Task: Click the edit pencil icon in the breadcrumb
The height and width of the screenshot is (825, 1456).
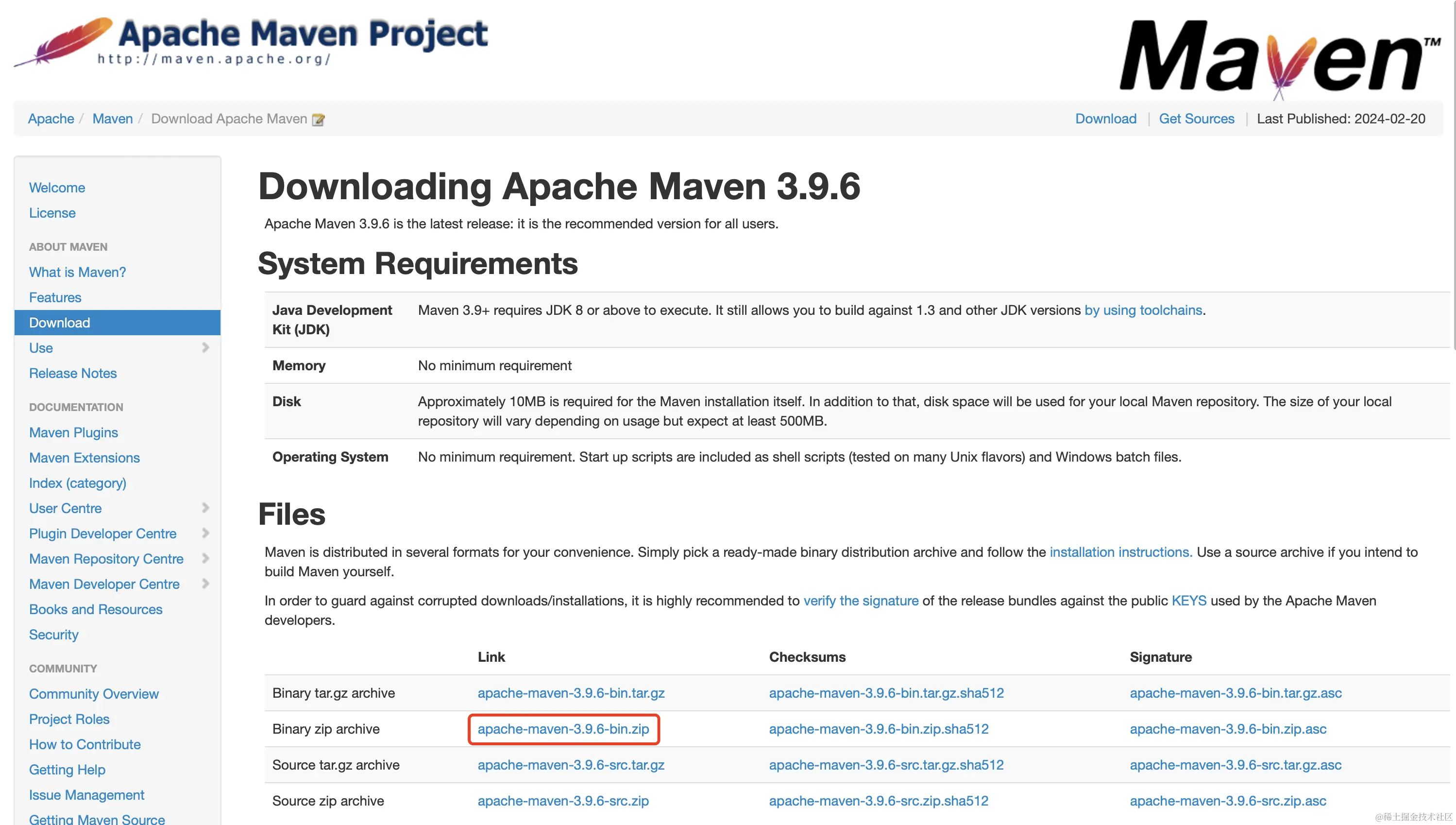Action: click(318, 120)
